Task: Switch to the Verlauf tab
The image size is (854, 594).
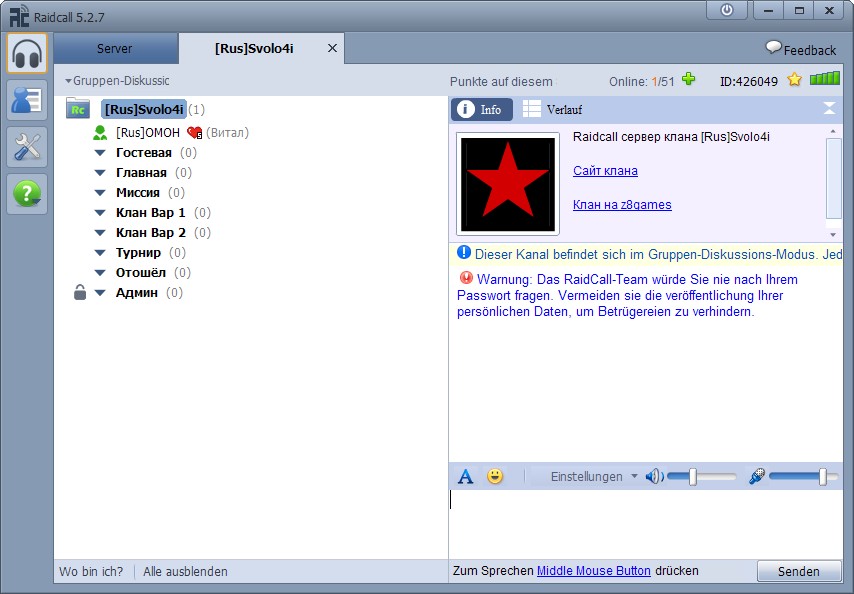Action: tap(552, 109)
